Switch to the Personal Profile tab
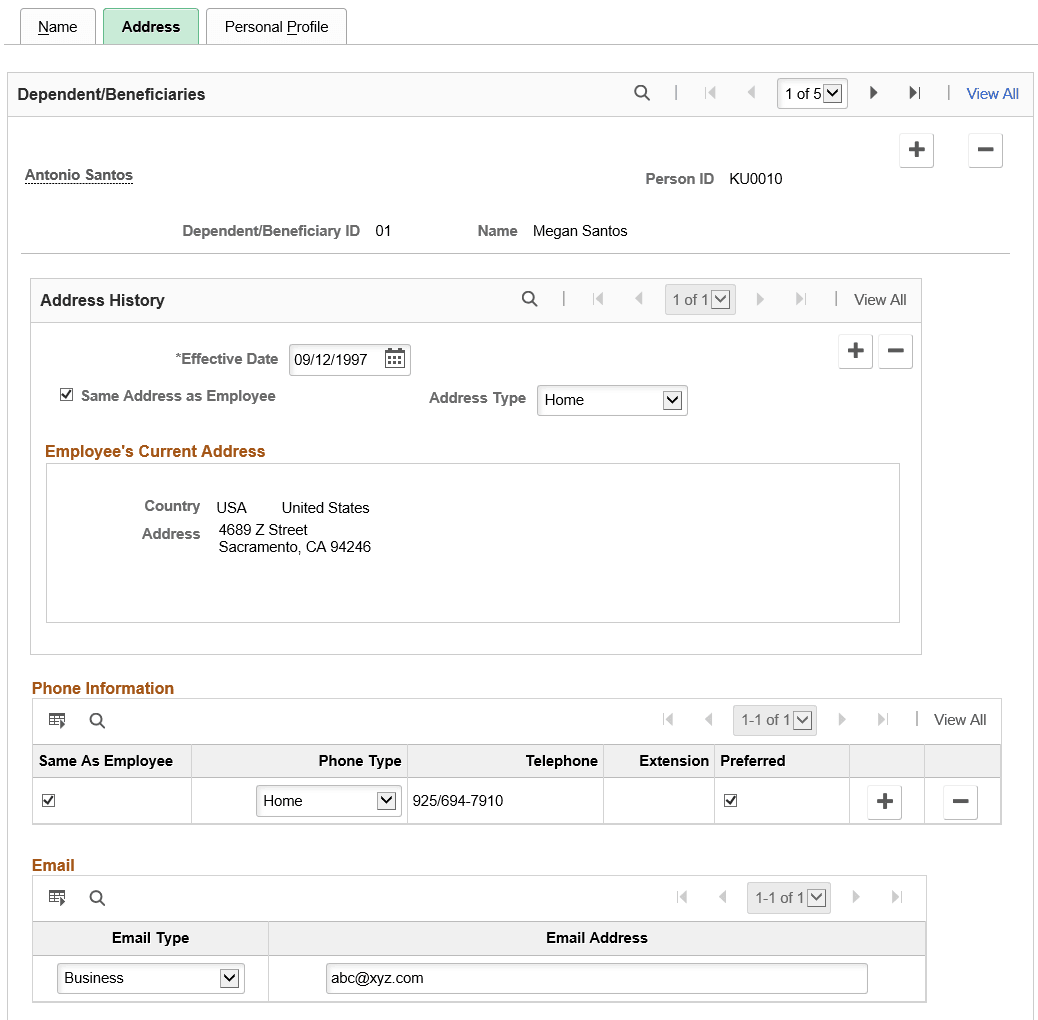Viewport: 1038px width, 1020px height. point(276,26)
